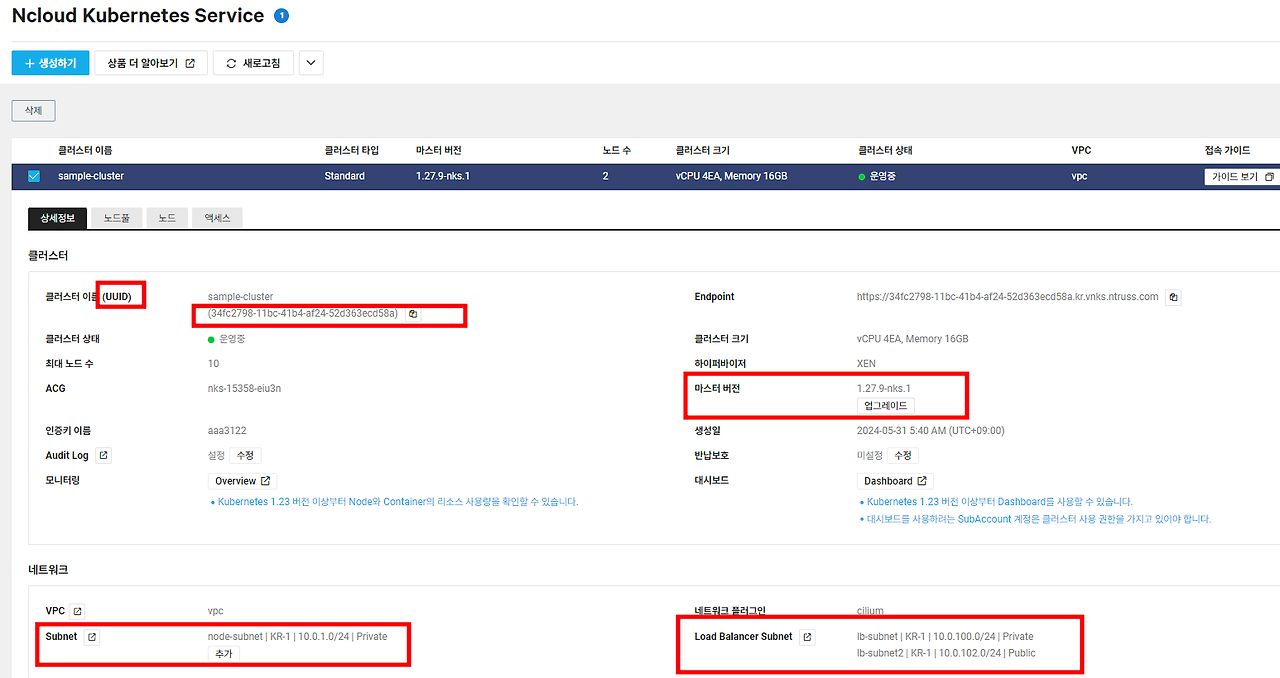Click the 1.27.9-nks.1 cell in table row
The width and height of the screenshot is (1280, 678).
[443, 176]
